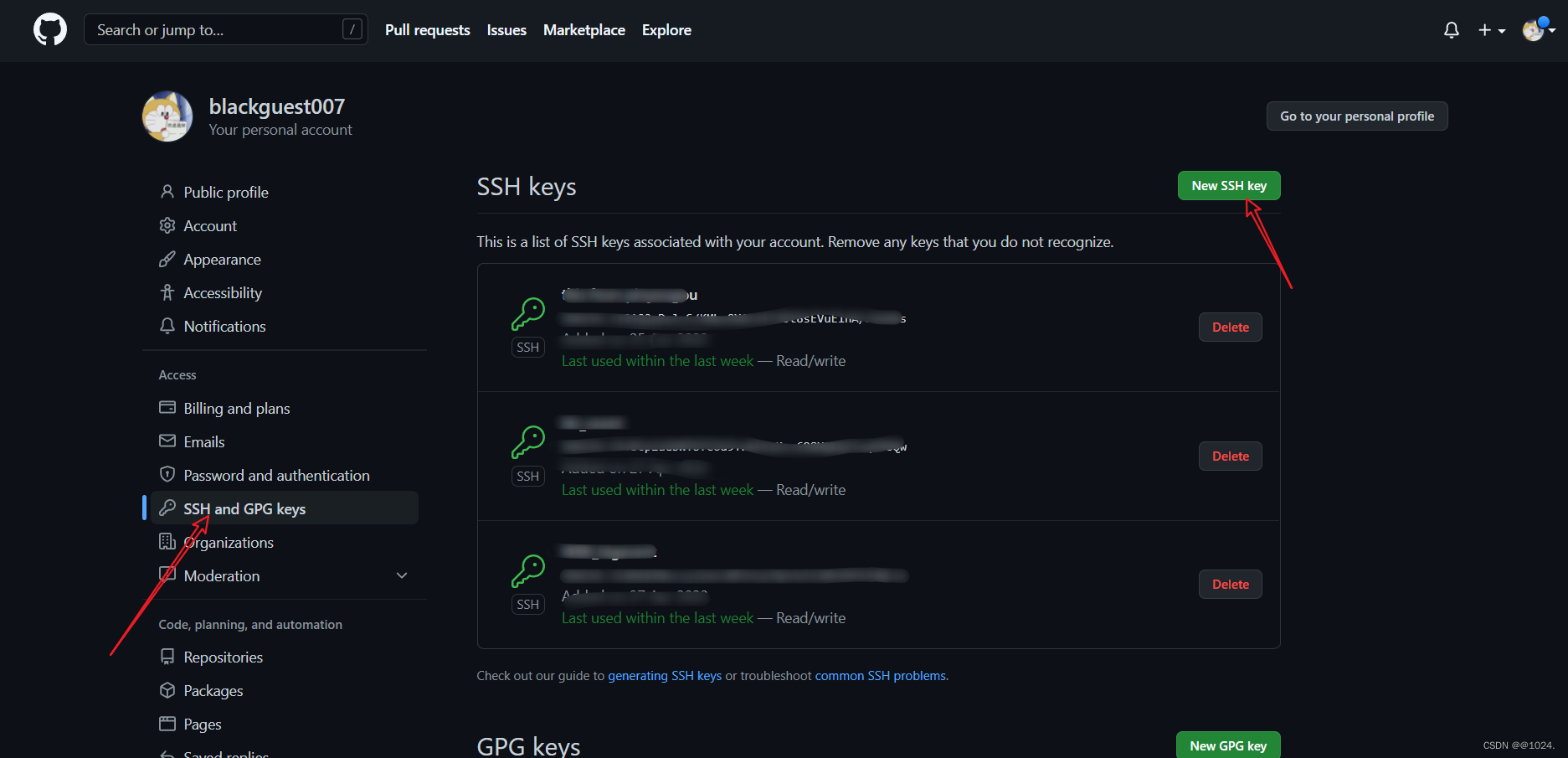Click the Organizations building icon
The image size is (1568, 758).
167,541
